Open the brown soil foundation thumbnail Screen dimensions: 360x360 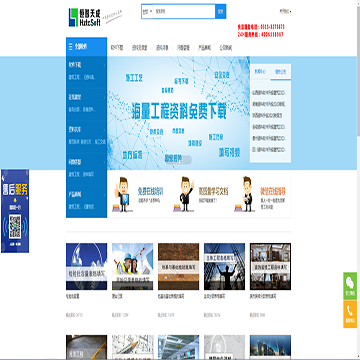[178, 266]
